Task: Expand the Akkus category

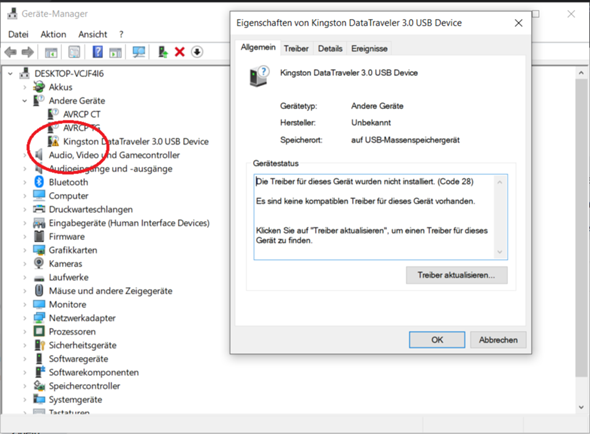Action: 25,87
